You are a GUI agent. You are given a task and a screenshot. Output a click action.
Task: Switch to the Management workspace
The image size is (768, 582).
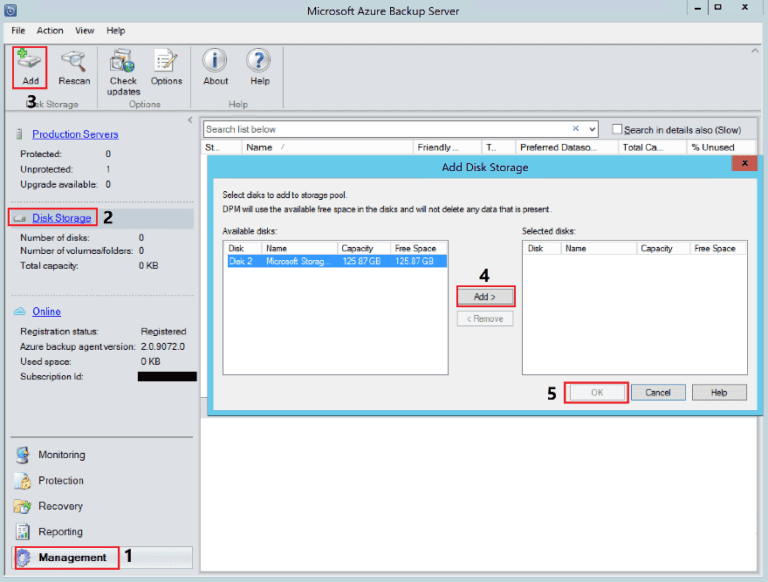click(x=72, y=558)
